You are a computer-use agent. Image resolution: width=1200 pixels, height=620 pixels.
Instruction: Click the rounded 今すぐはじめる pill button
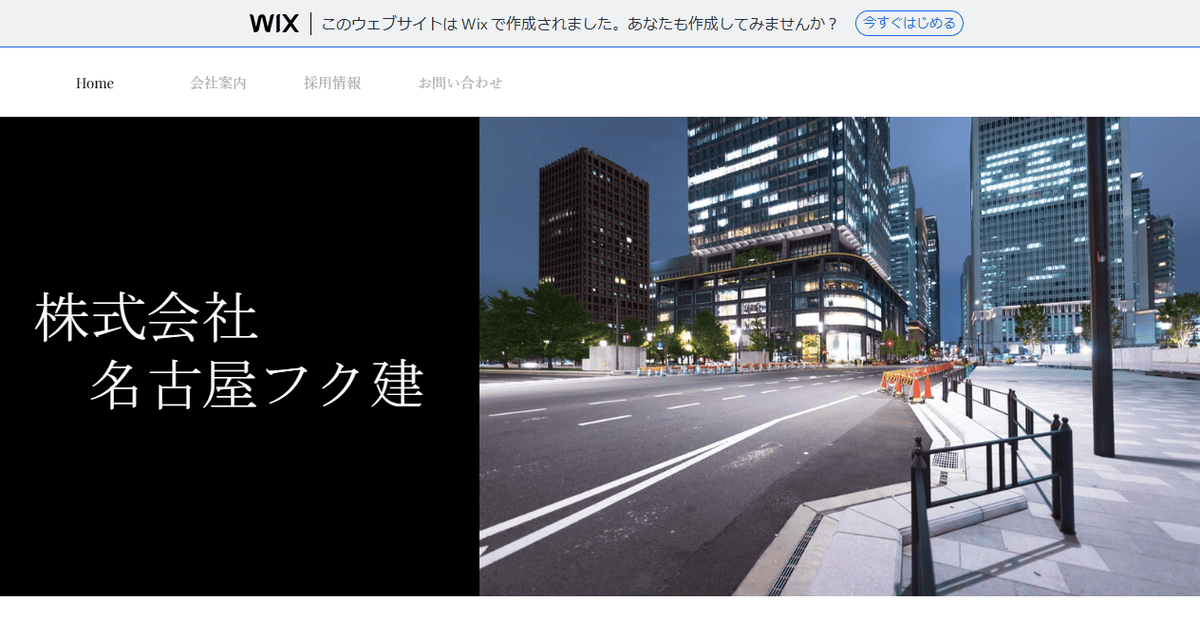point(908,23)
